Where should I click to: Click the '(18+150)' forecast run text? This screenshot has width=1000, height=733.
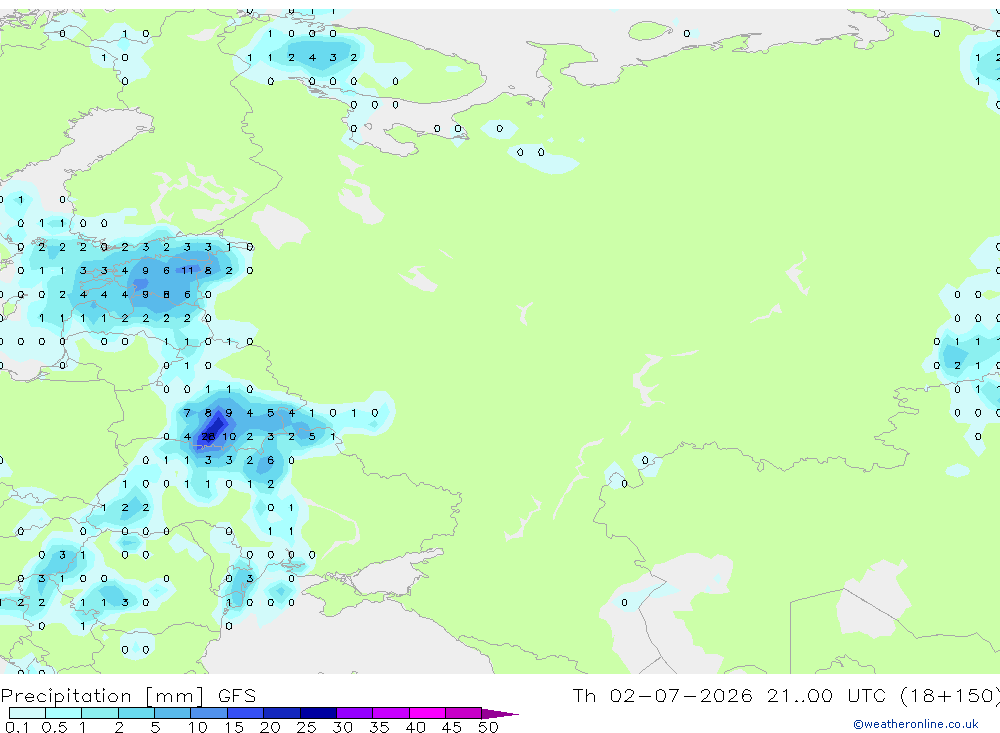950,695
